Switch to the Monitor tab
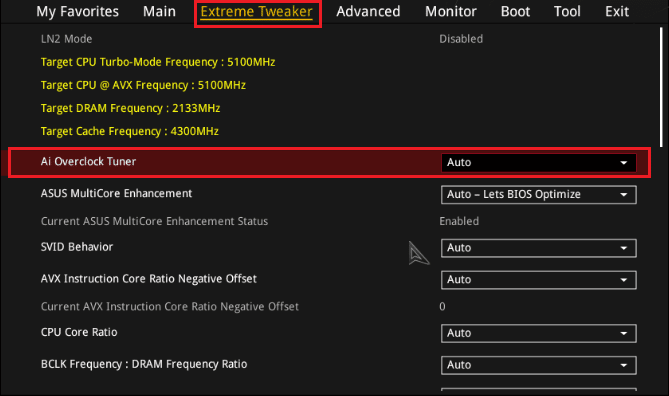The height and width of the screenshot is (396, 669). [451, 12]
